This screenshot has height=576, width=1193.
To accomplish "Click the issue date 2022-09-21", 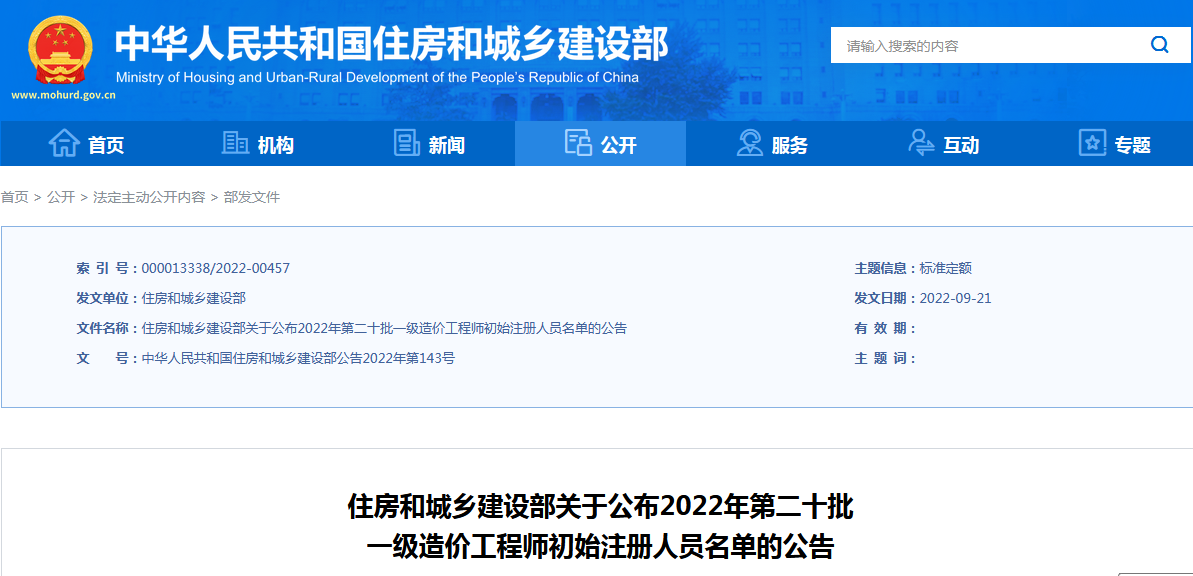I will click(x=956, y=298).
